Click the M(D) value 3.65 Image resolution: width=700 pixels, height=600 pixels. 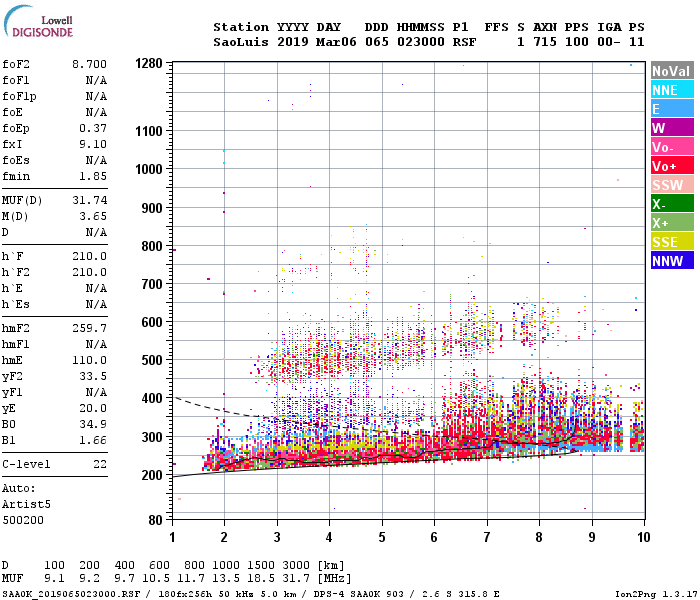coord(93,216)
